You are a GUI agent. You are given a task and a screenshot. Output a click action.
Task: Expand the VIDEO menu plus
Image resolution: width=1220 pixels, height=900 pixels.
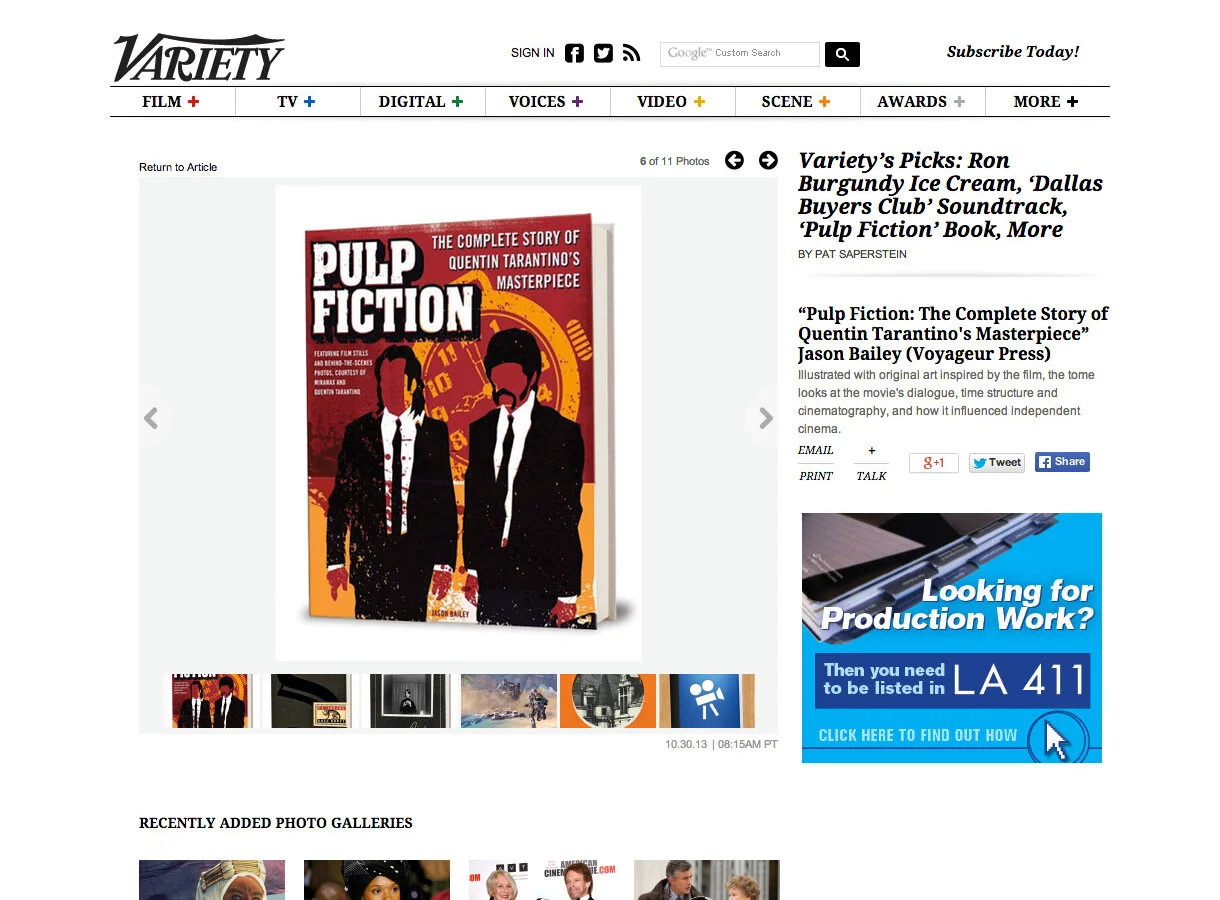(699, 102)
